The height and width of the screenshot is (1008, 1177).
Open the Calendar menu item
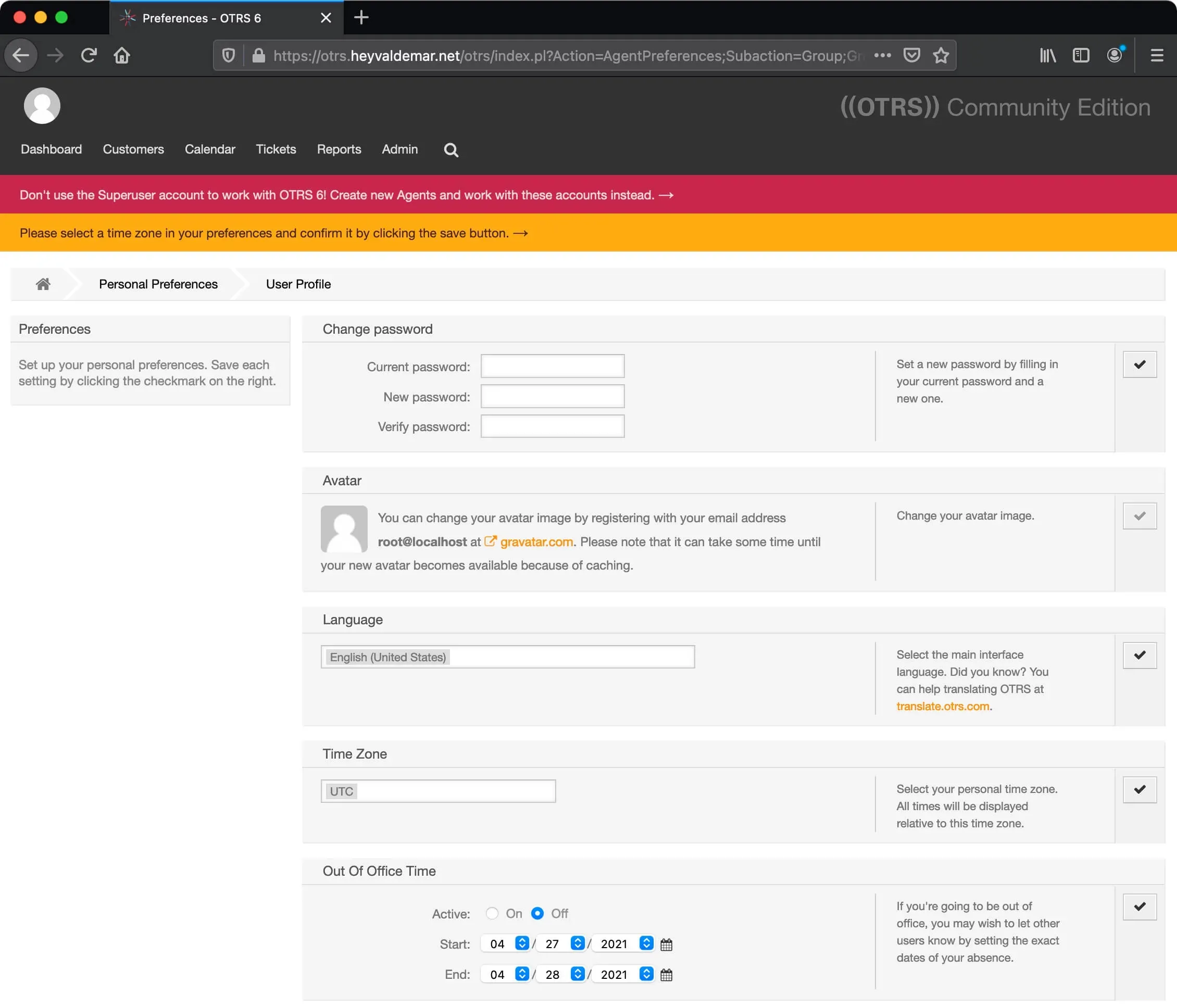coord(209,149)
